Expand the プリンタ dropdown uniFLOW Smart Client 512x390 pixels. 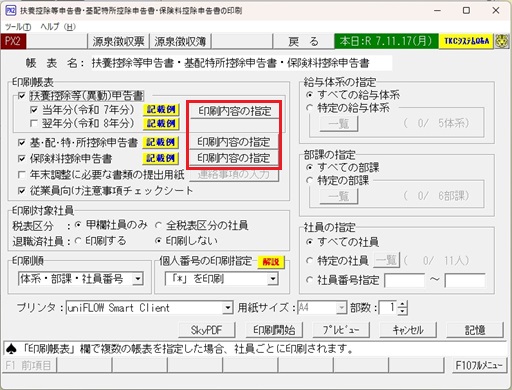pos(227,308)
